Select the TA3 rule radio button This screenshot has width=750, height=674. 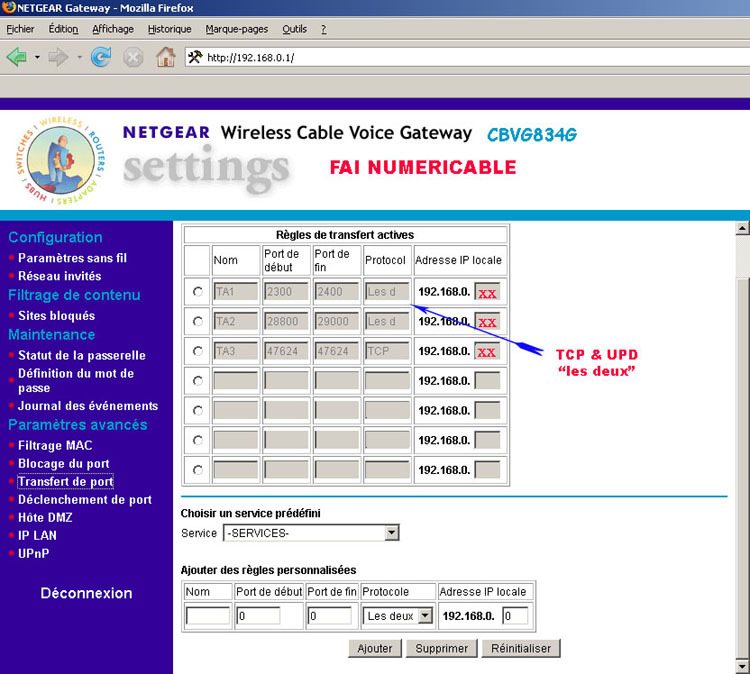coord(197,351)
